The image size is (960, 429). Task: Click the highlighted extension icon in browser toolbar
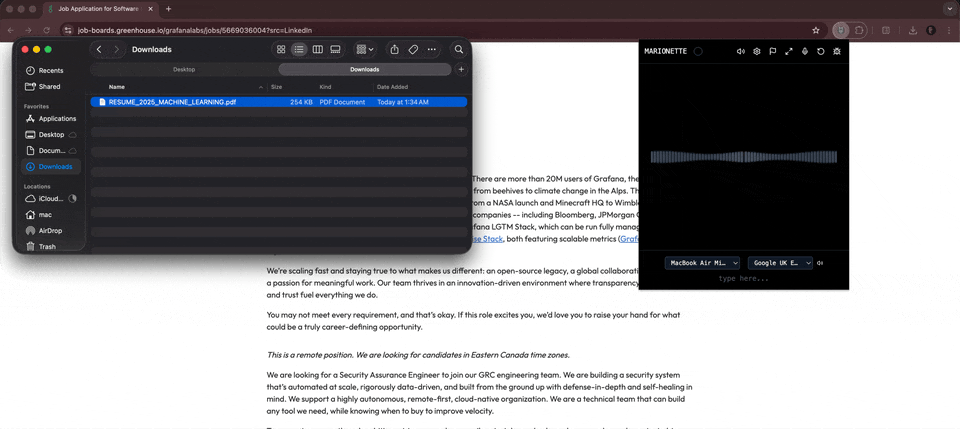pyautogui.click(x=842, y=30)
